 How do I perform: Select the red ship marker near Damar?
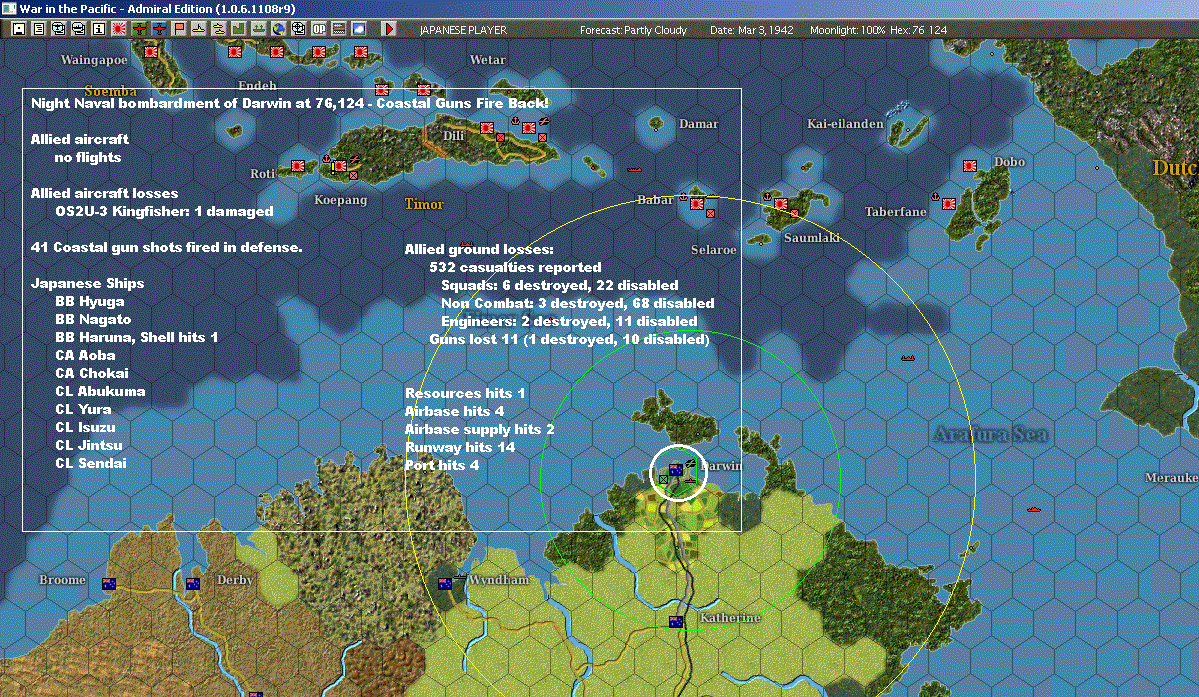[x=634, y=169]
